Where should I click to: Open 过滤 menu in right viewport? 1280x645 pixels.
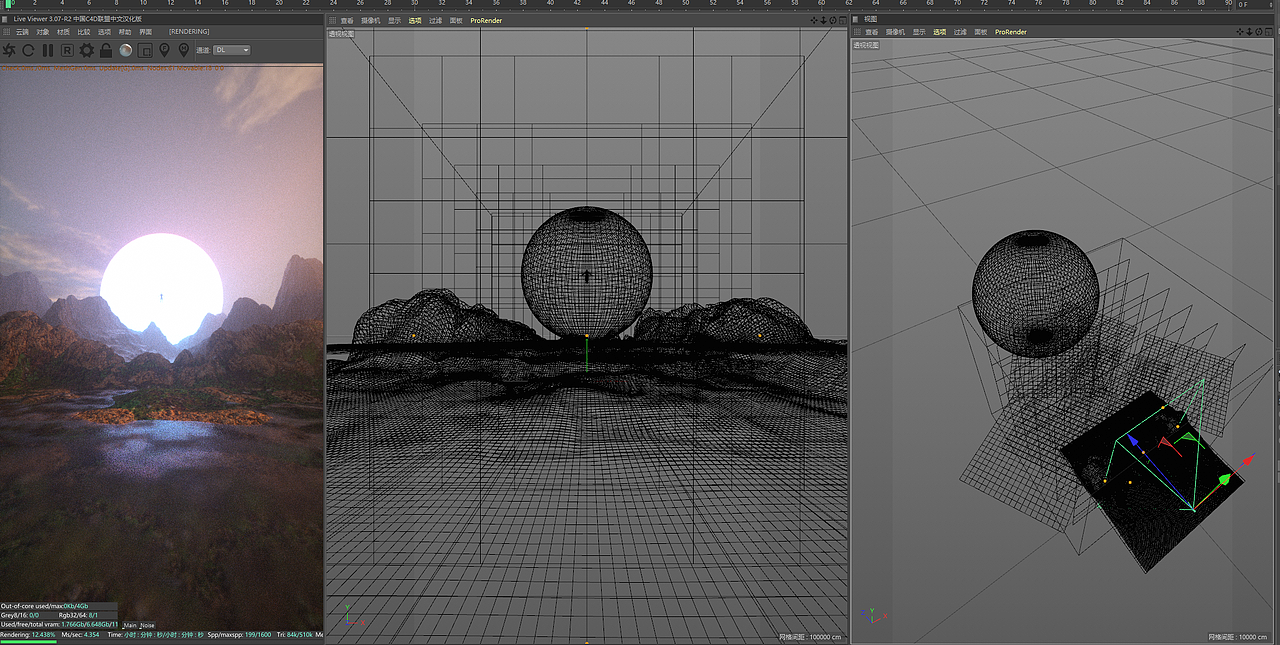coord(960,32)
